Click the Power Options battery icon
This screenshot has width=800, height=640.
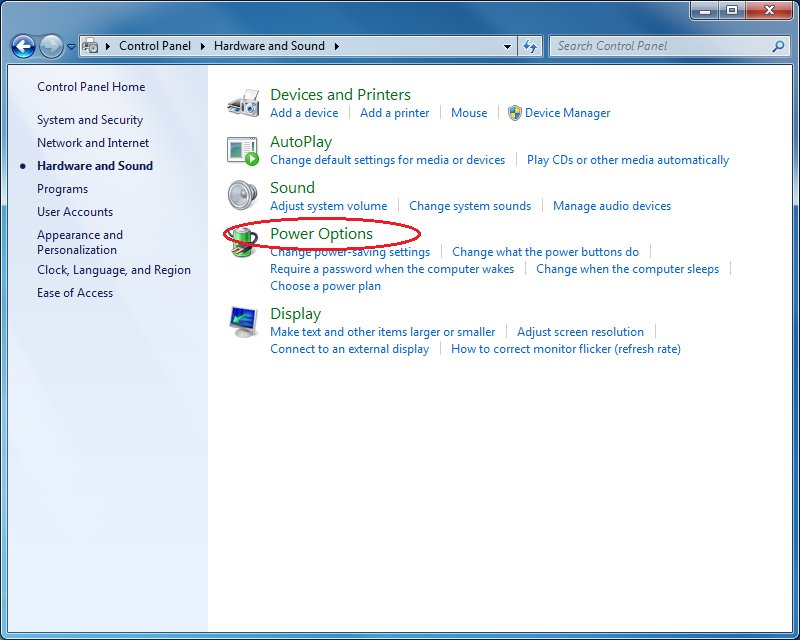pos(243,242)
